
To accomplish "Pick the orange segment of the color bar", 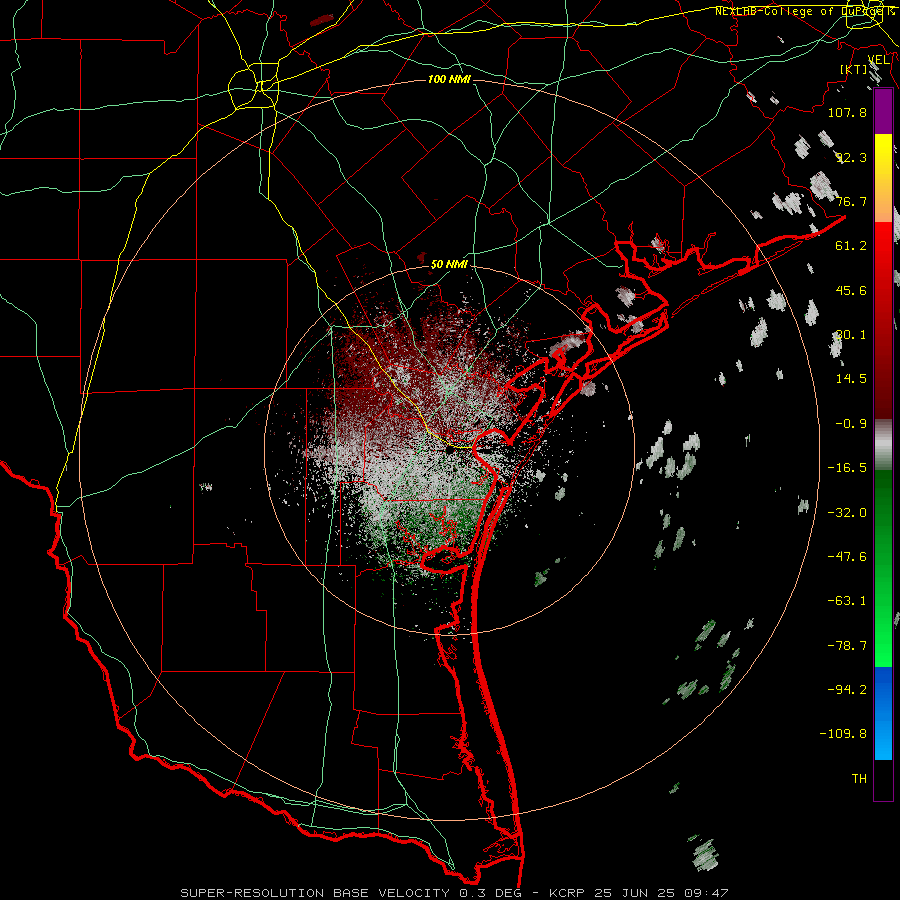I will point(883,201).
